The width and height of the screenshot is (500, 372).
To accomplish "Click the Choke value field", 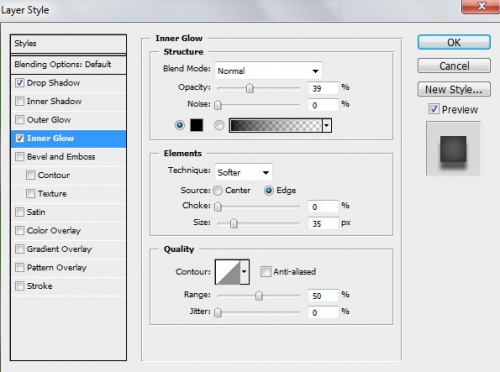I will (323, 207).
